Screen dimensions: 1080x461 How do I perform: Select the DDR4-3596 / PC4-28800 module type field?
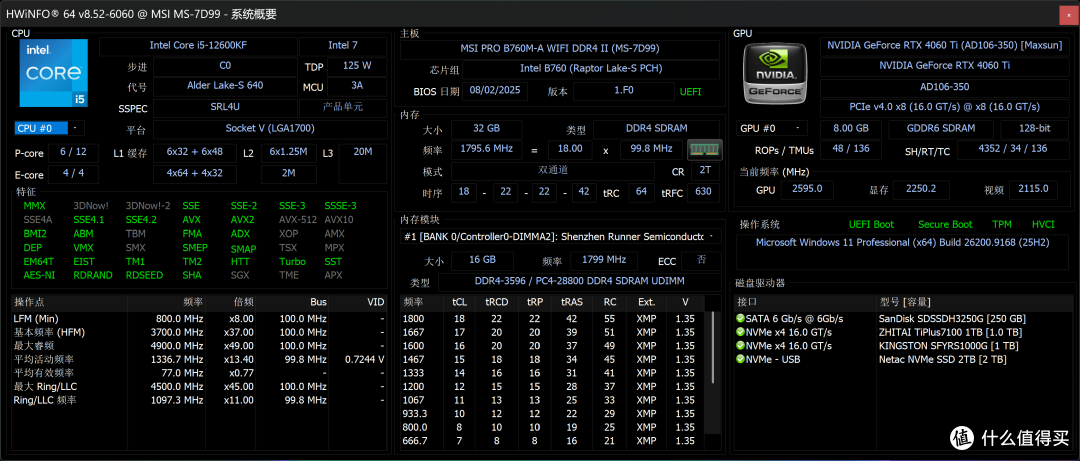[x=580, y=283]
